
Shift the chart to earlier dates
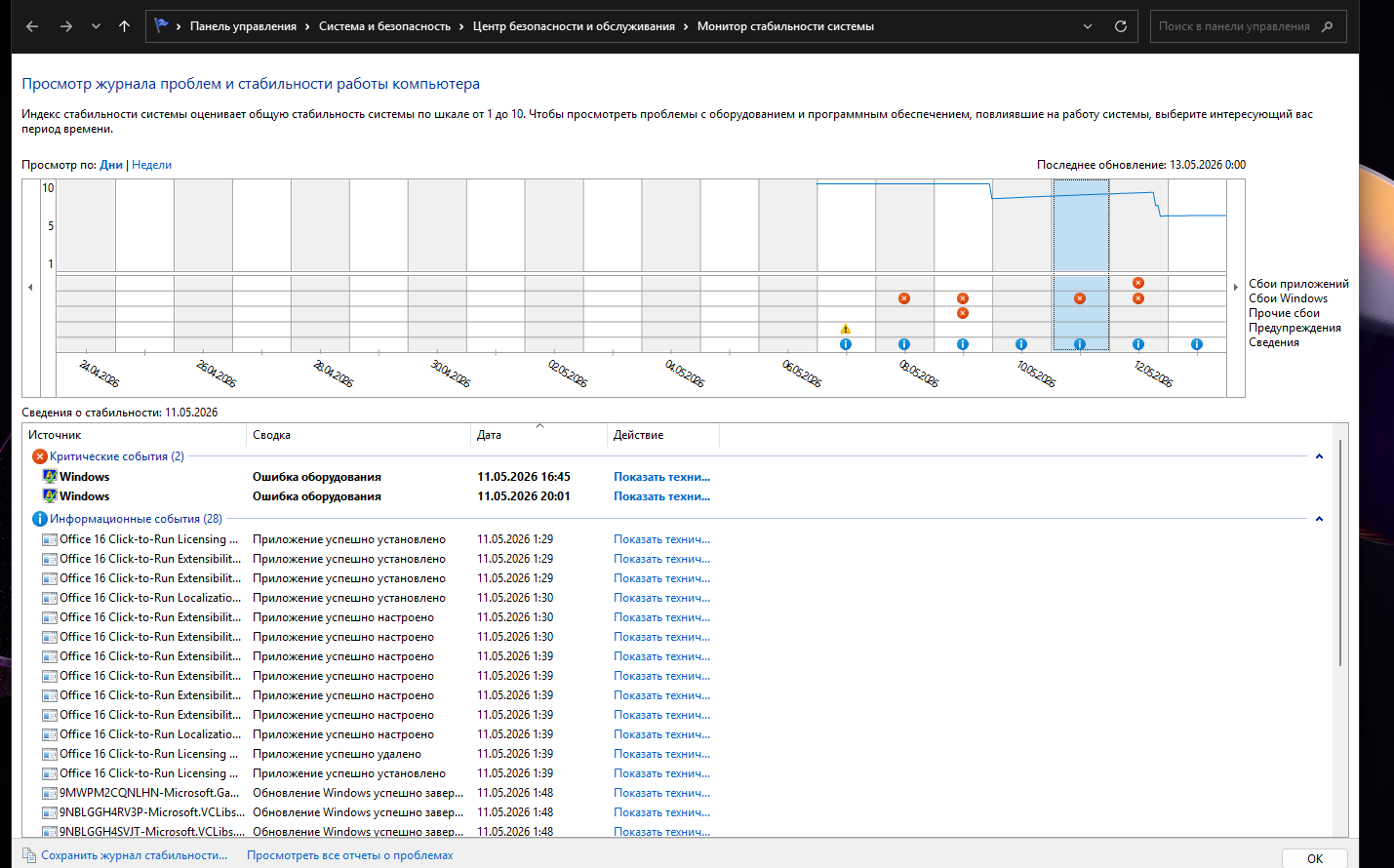point(30,288)
